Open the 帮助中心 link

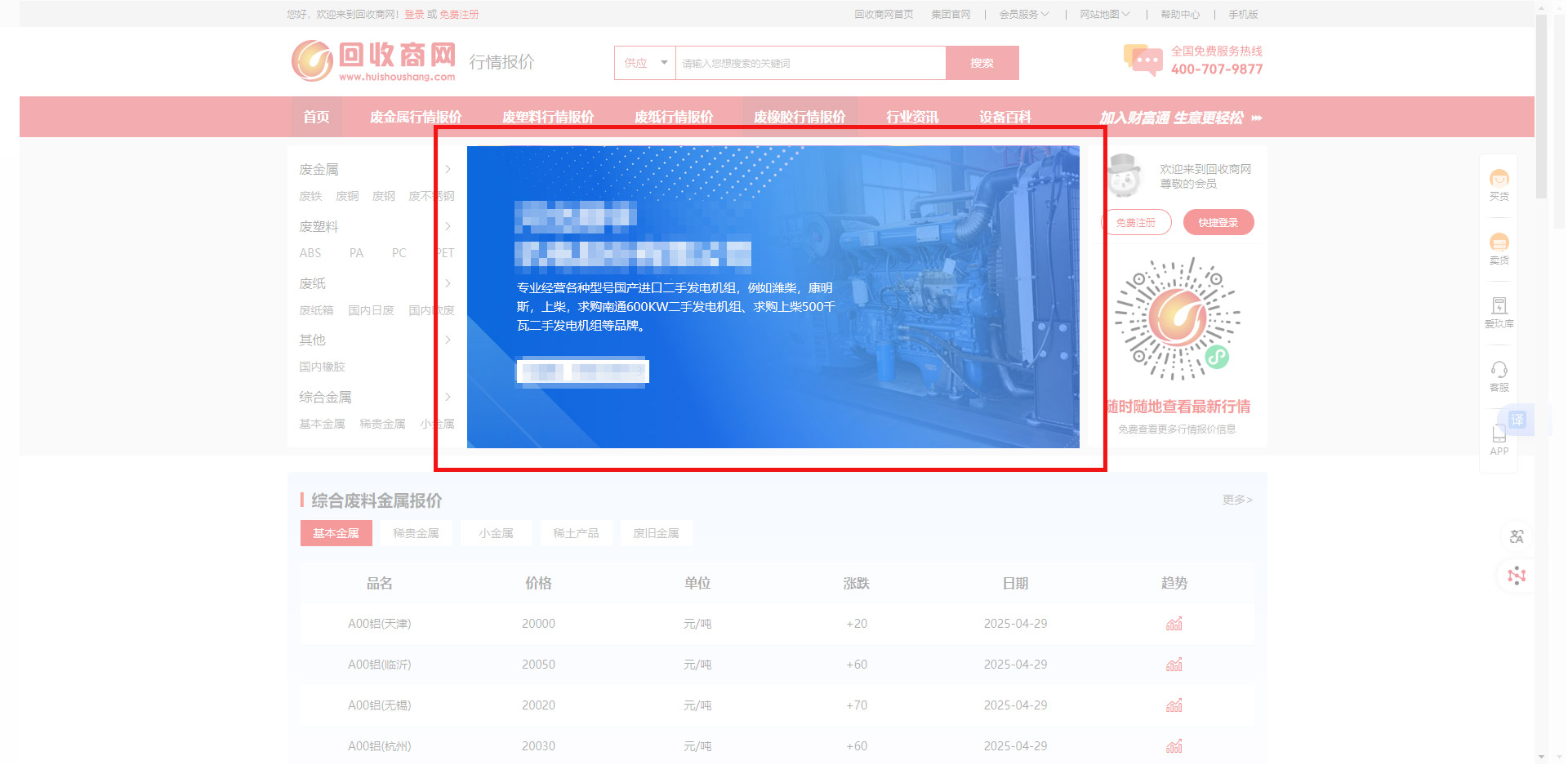pyautogui.click(x=1180, y=14)
